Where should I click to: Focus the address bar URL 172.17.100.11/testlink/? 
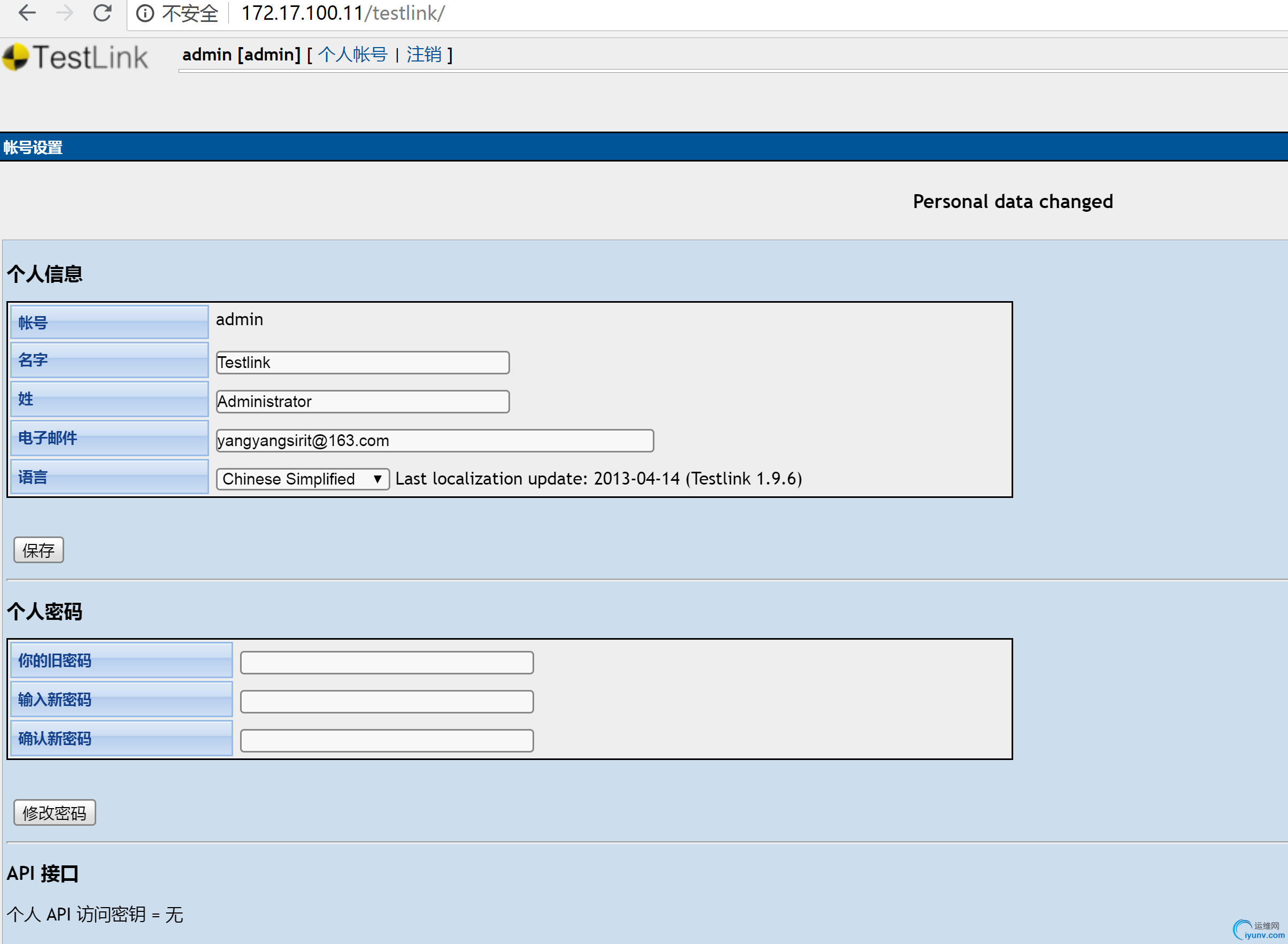[x=343, y=13]
